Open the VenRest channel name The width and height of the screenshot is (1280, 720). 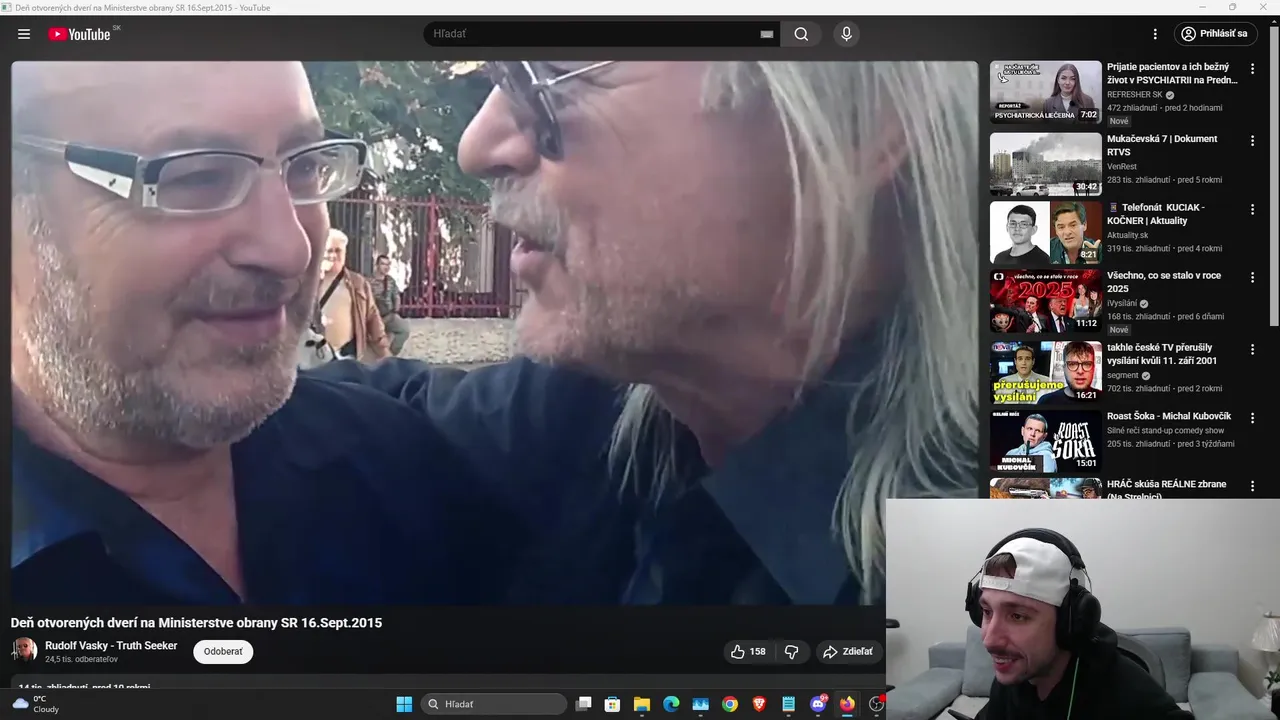[1122, 167]
